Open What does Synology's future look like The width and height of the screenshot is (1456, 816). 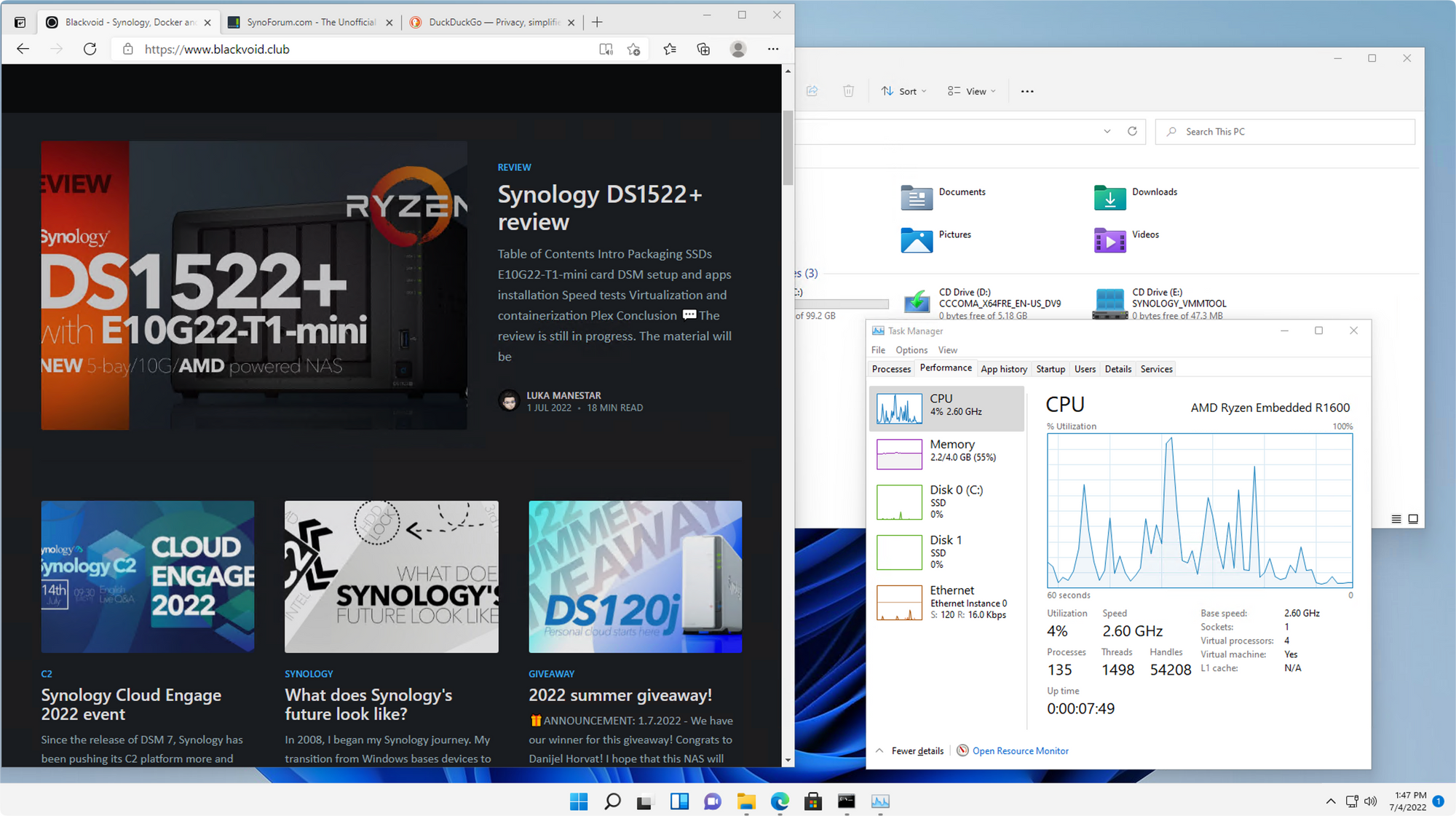368,704
